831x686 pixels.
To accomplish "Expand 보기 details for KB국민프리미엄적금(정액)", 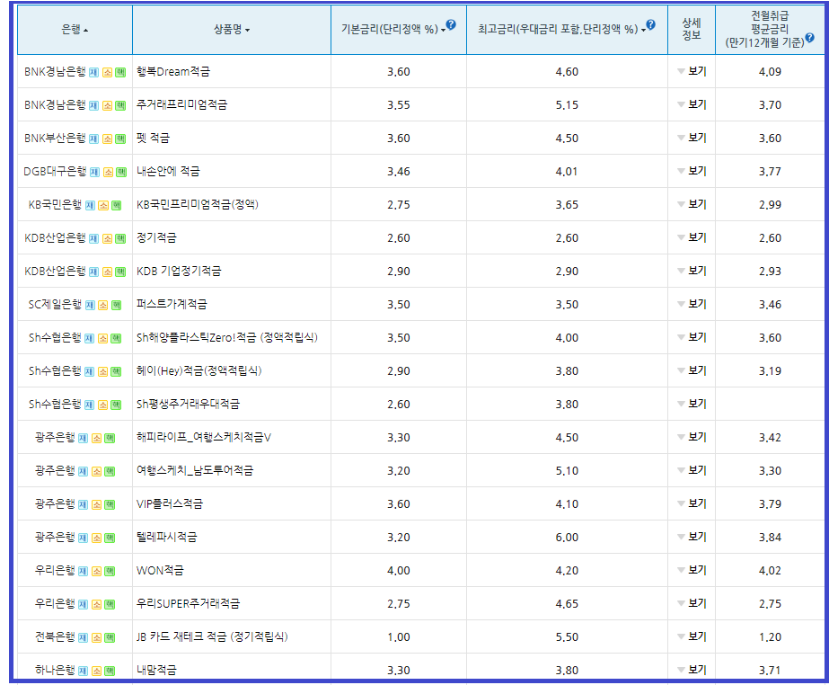I will coord(692,205).
